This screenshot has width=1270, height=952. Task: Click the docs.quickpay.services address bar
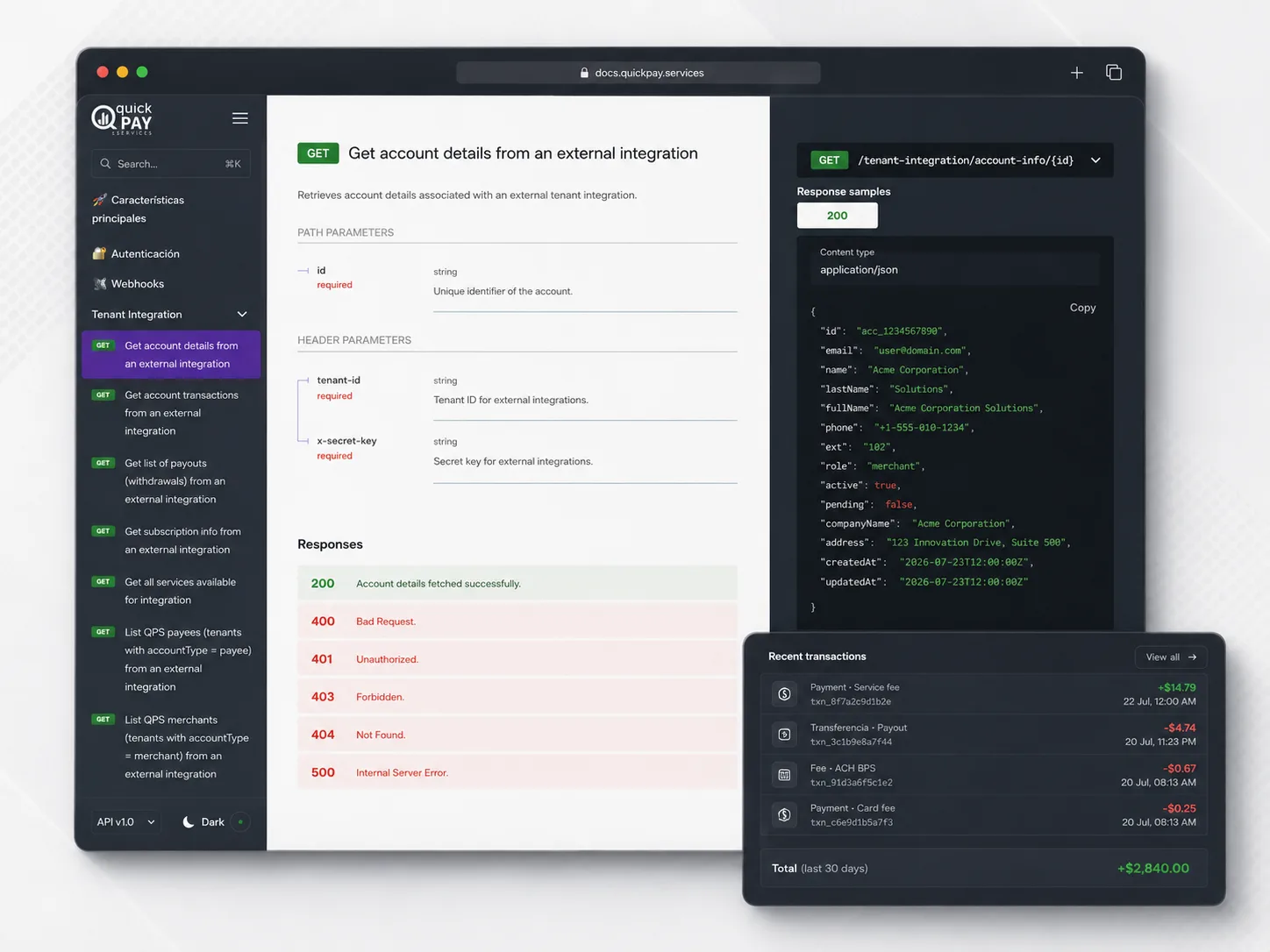(x=639, y=73)
